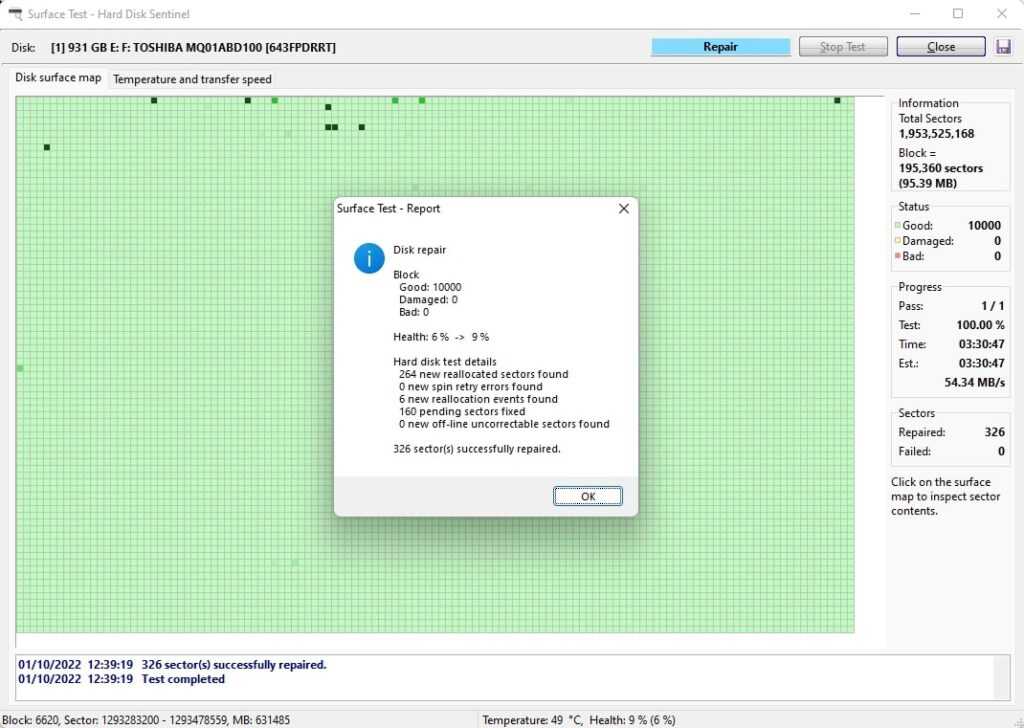The height and width of the screenshot is (728, 1024).
Task: Close the Surface Test Report dialog with X
Action: pos(624,208)
